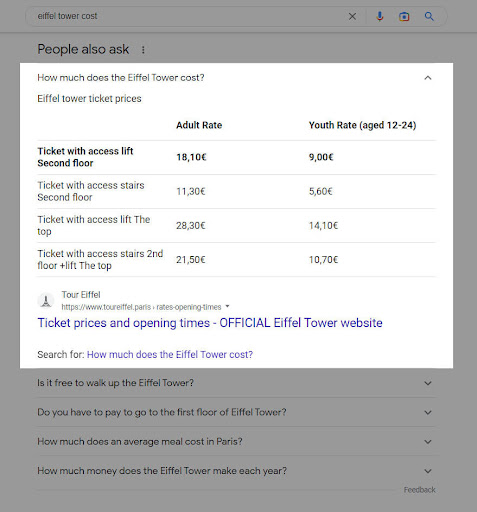Expand the average meal cost in Paris question
477x512 pixels.
tap(236, 442)
